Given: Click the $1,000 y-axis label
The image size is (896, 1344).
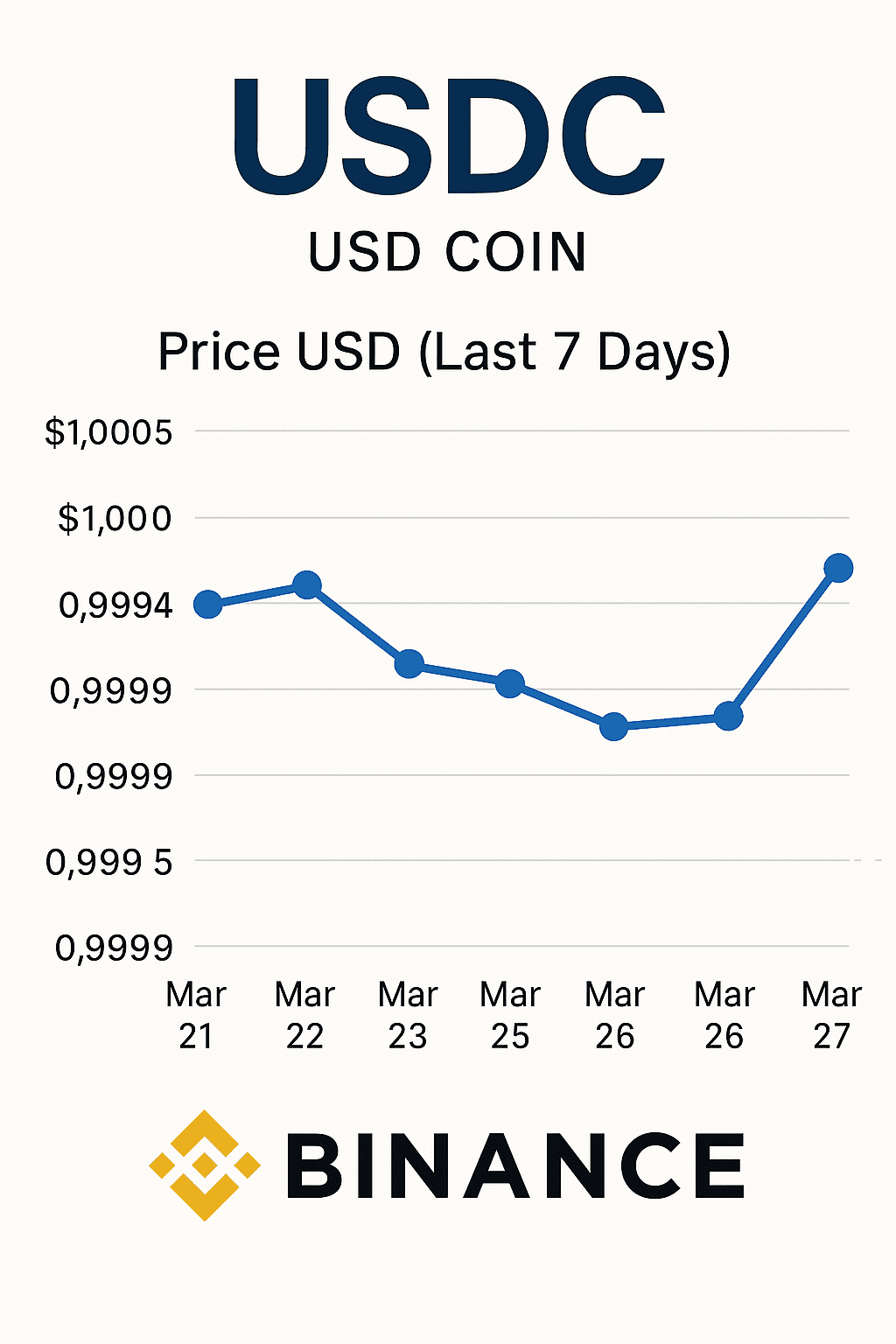Looking at the screenshot, I should [x=115, y=519].
